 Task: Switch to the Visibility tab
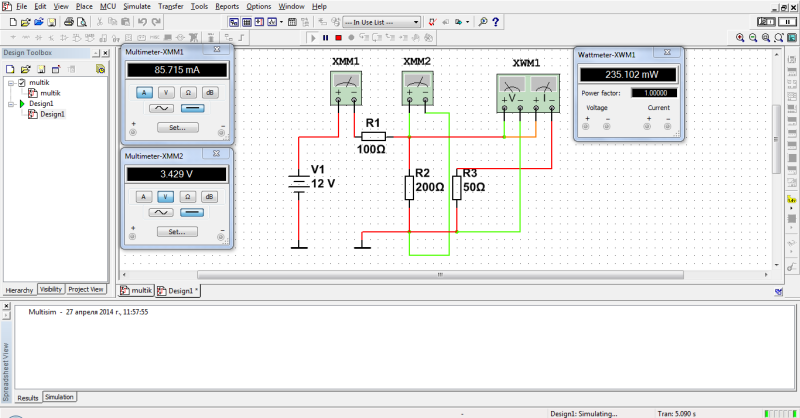click(x=51, y=289)
